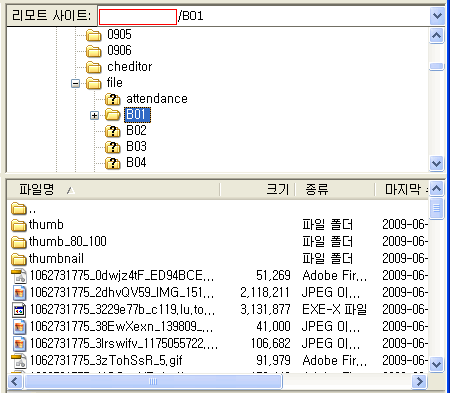Click the horizontal scrollbar thumb
Screen dimensions: 450x393
point(153,381)
